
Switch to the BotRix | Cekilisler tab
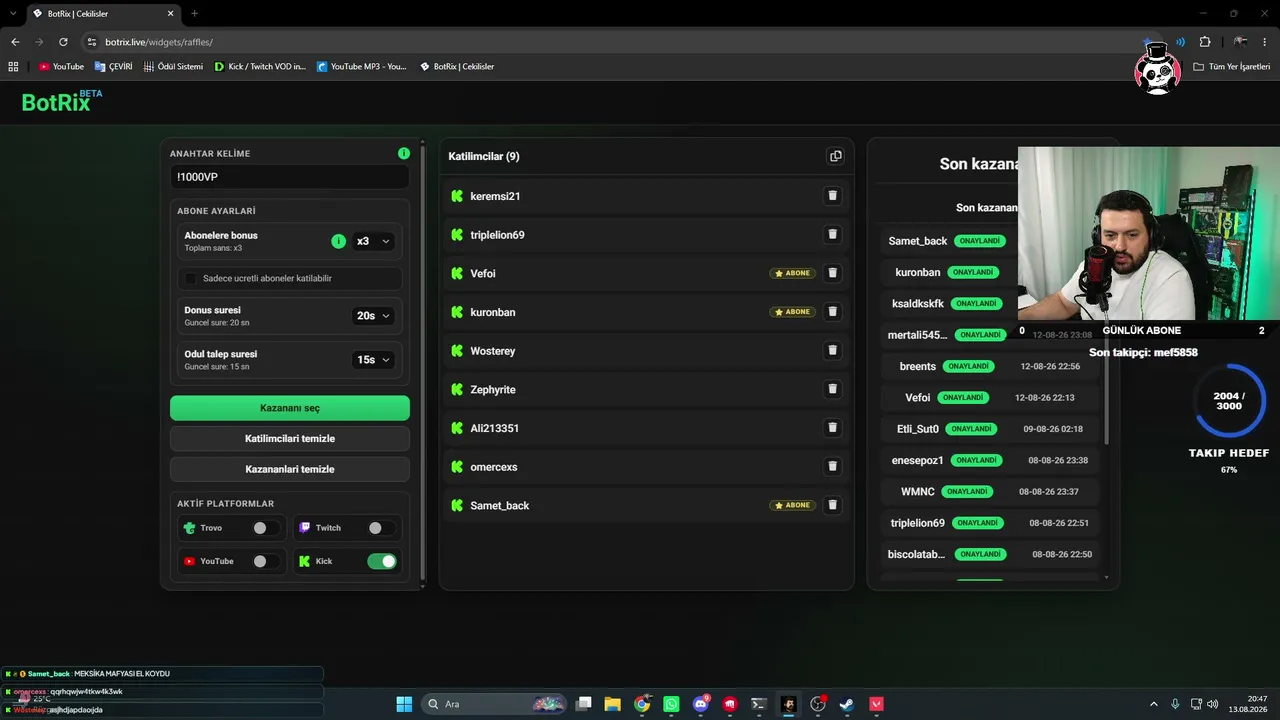(104, 14)
